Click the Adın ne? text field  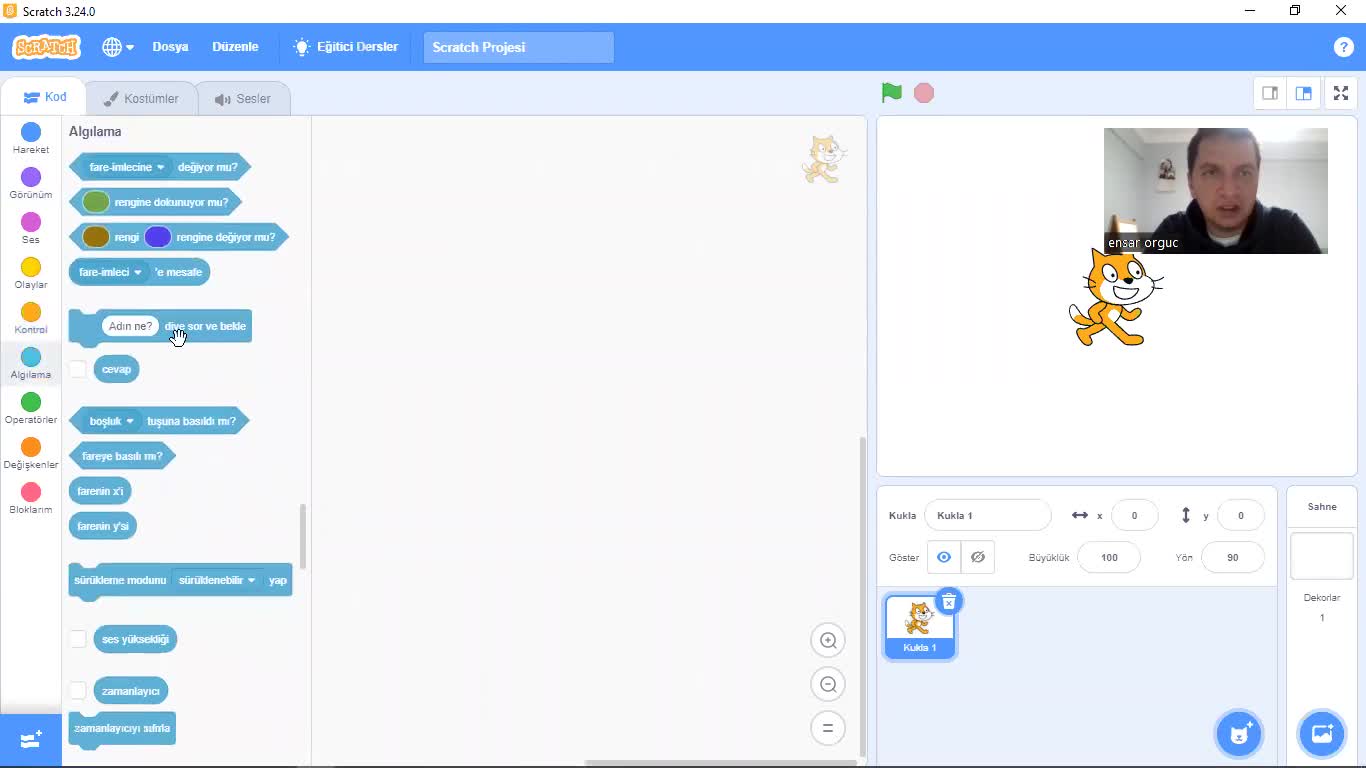[130, 326]
